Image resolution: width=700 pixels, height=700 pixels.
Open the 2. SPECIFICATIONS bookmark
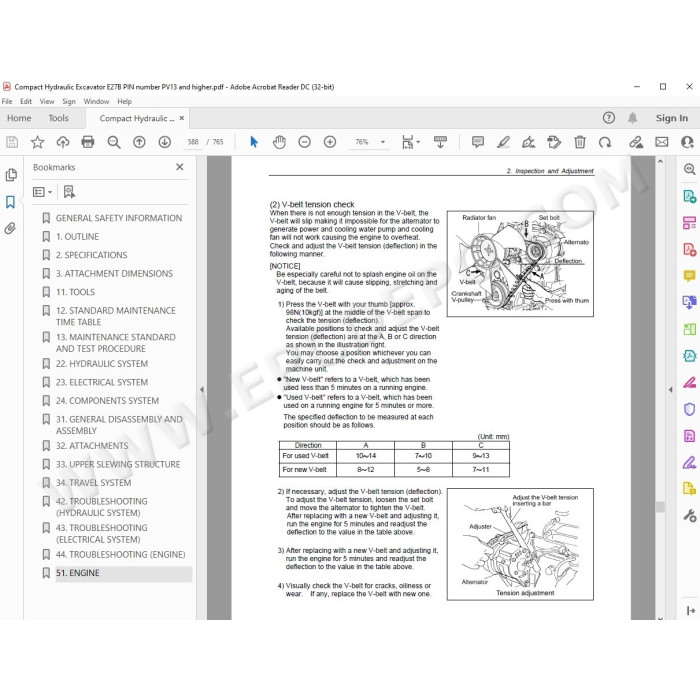92,255
